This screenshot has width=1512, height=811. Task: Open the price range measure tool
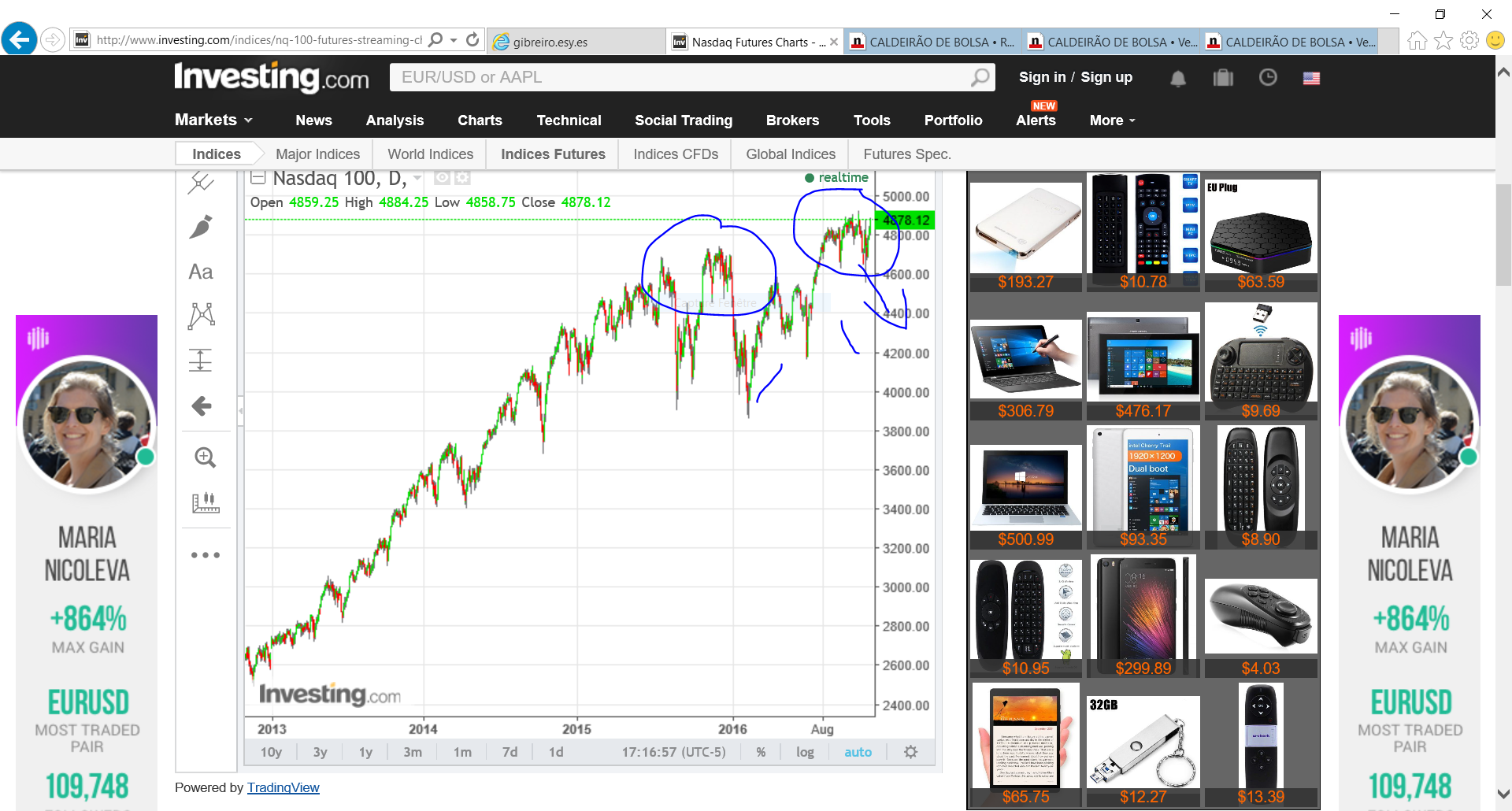click(x=200, y=360)
